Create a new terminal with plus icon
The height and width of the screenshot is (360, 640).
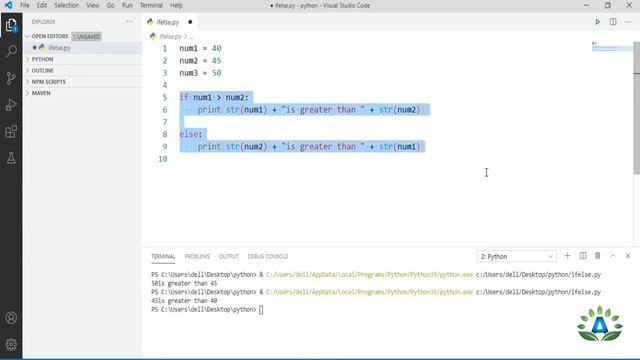tap(567, 256)
